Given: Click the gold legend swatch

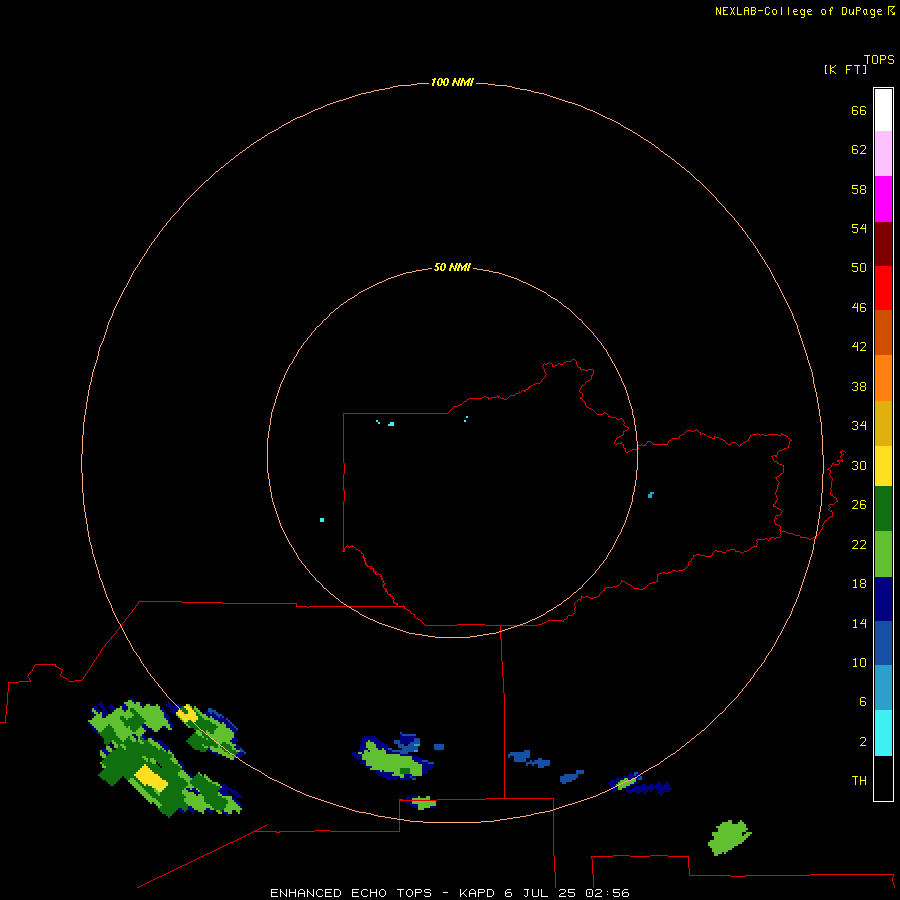Looking at the screenshot, I should [883, 424].
